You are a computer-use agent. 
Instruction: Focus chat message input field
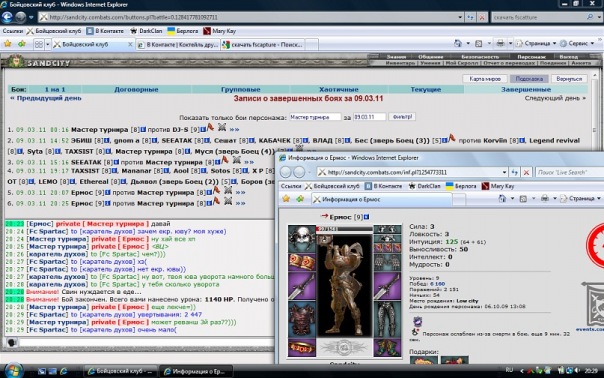coord(146,342)
